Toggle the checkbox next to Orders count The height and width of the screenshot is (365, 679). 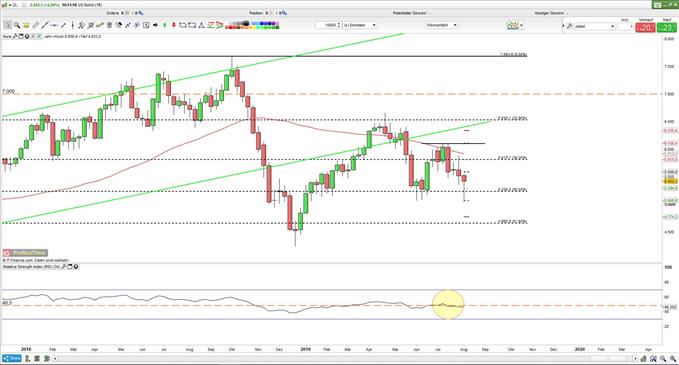127,13
